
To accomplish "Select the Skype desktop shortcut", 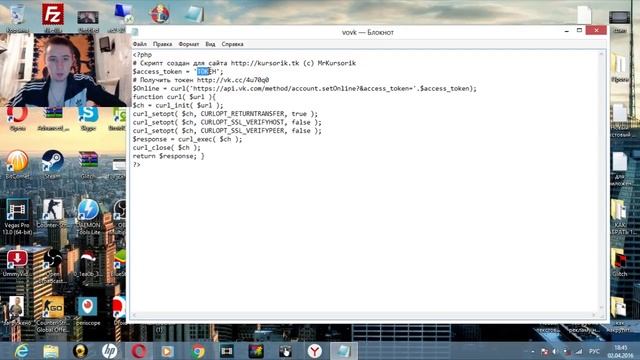I will (88, 118).
